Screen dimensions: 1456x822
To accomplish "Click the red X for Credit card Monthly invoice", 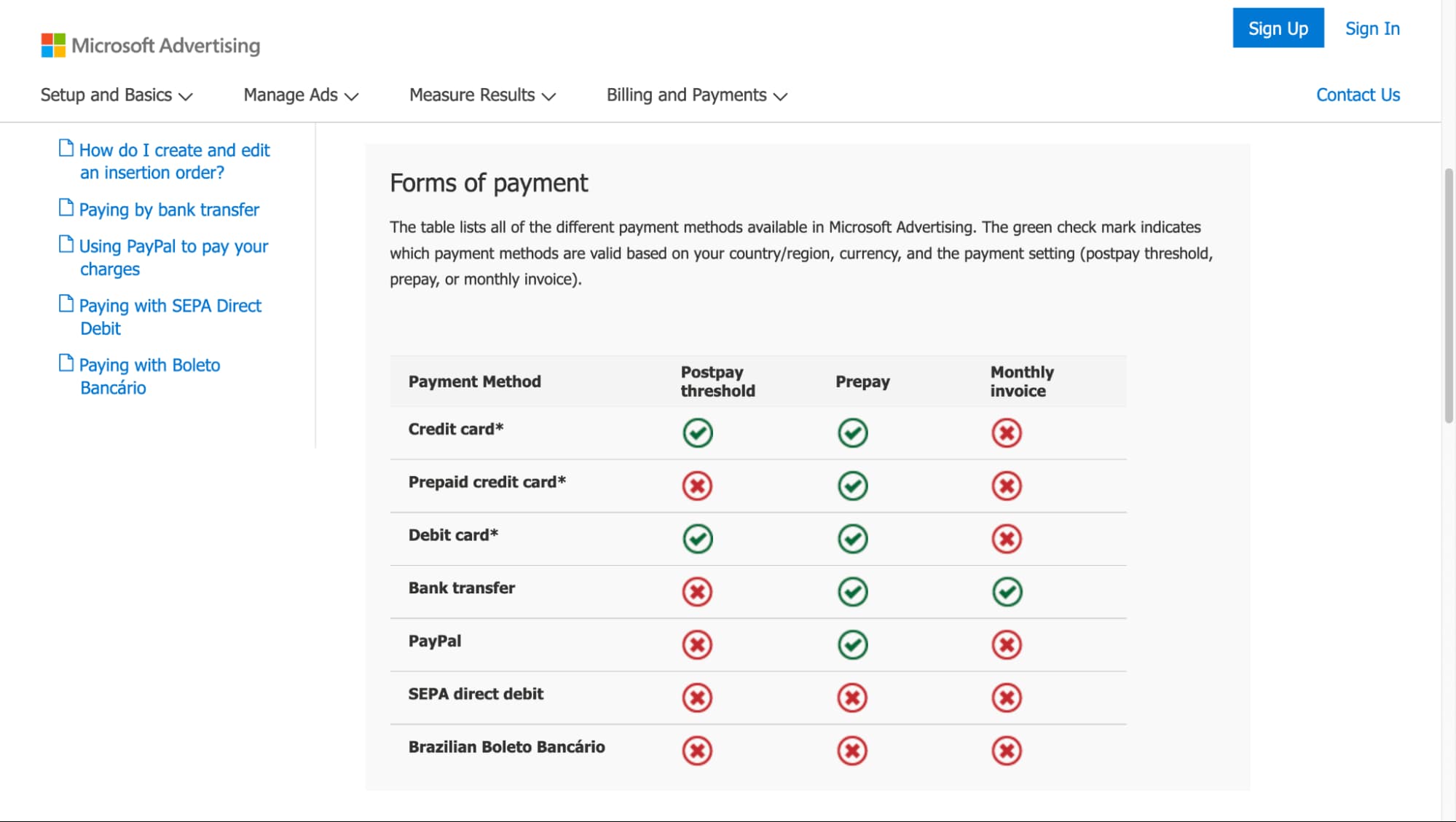I will tap(1007, 433).
